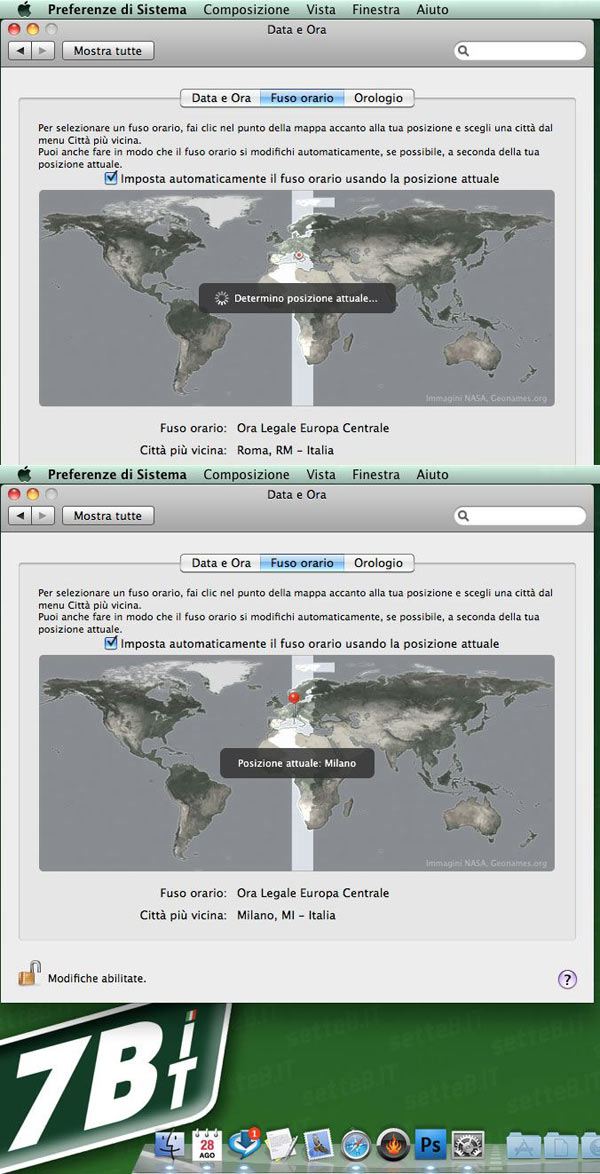The image size is (600, 1174).
Task: Select Data e Ora tab in the Roma window
Action: pos(221,98)
